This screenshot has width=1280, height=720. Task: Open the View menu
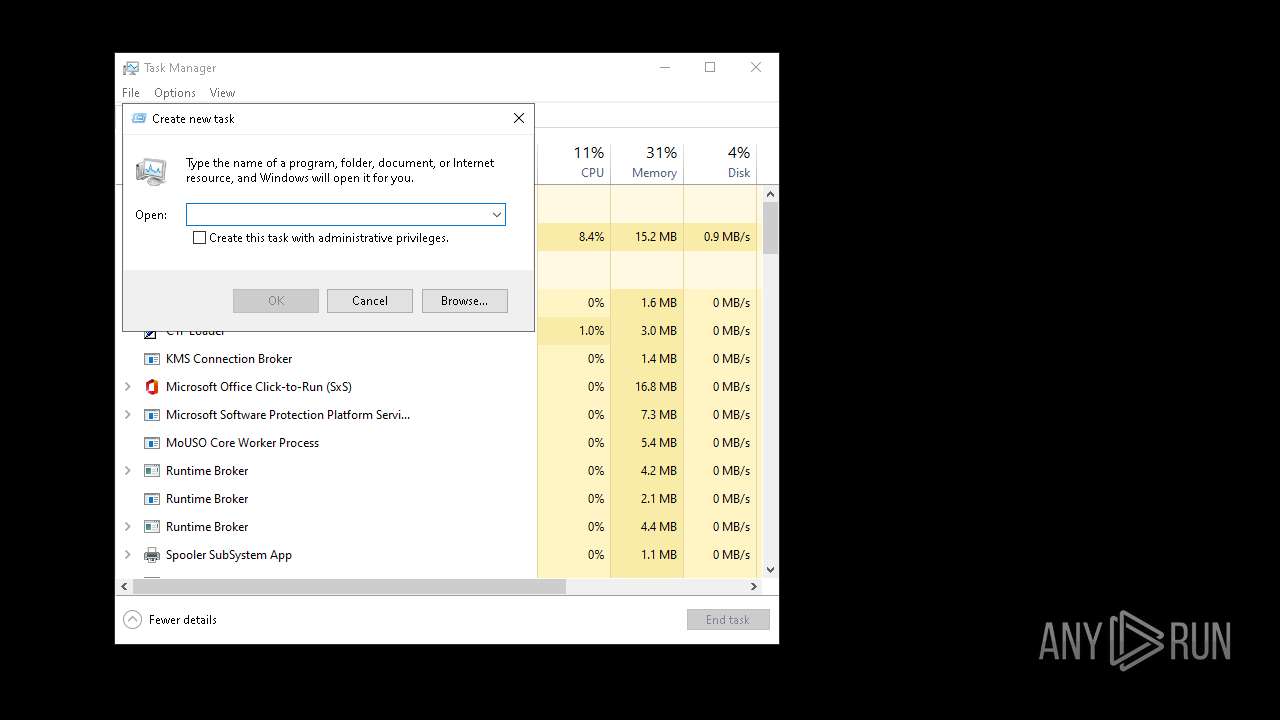click(222, 93)
